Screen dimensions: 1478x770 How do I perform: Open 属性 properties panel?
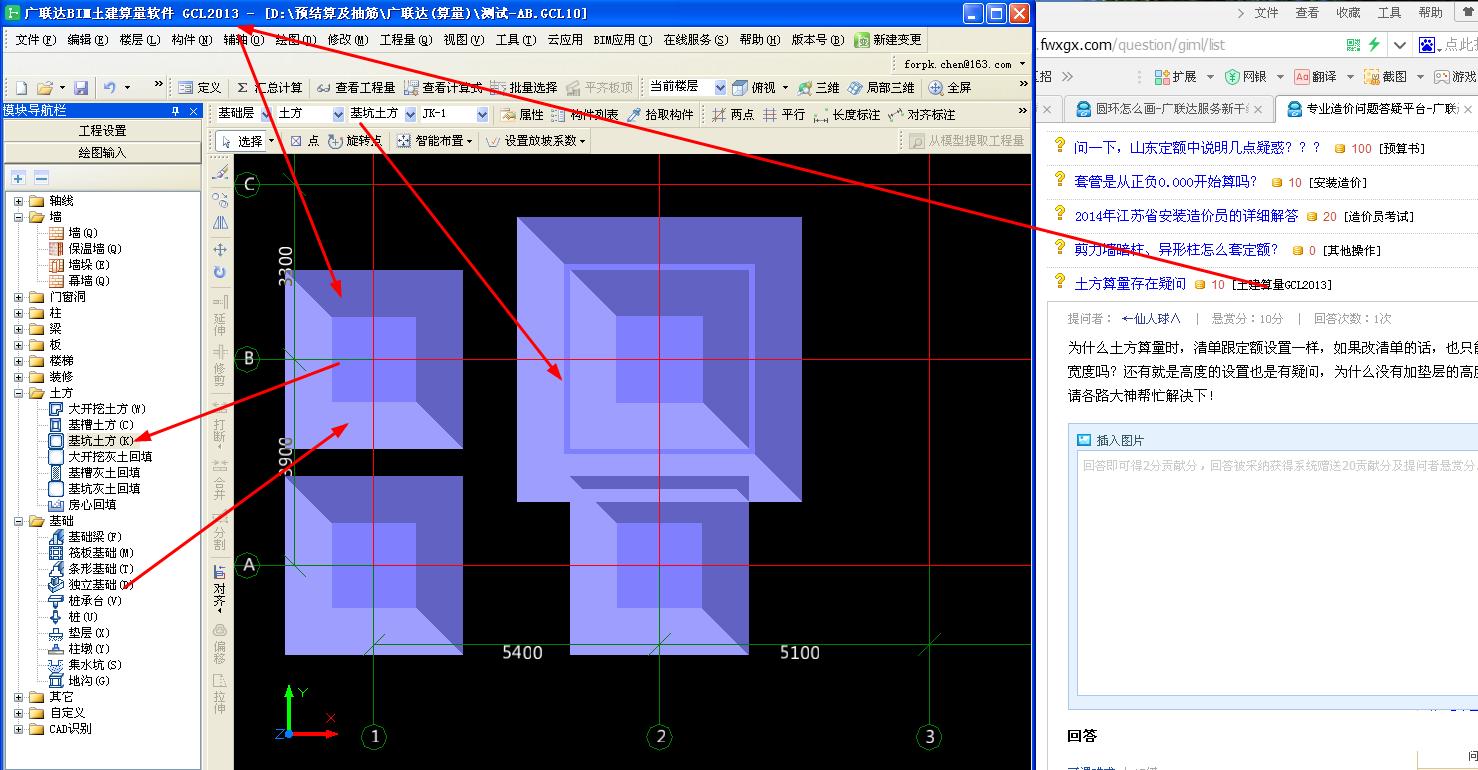tap(522, 115)
